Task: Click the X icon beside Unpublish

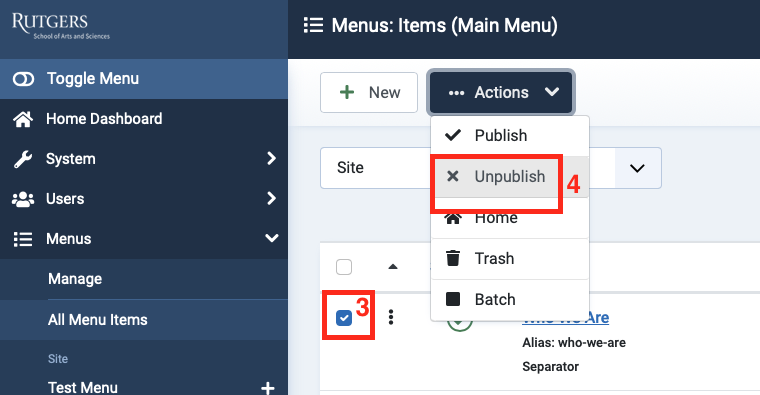Action: [453, 176]
